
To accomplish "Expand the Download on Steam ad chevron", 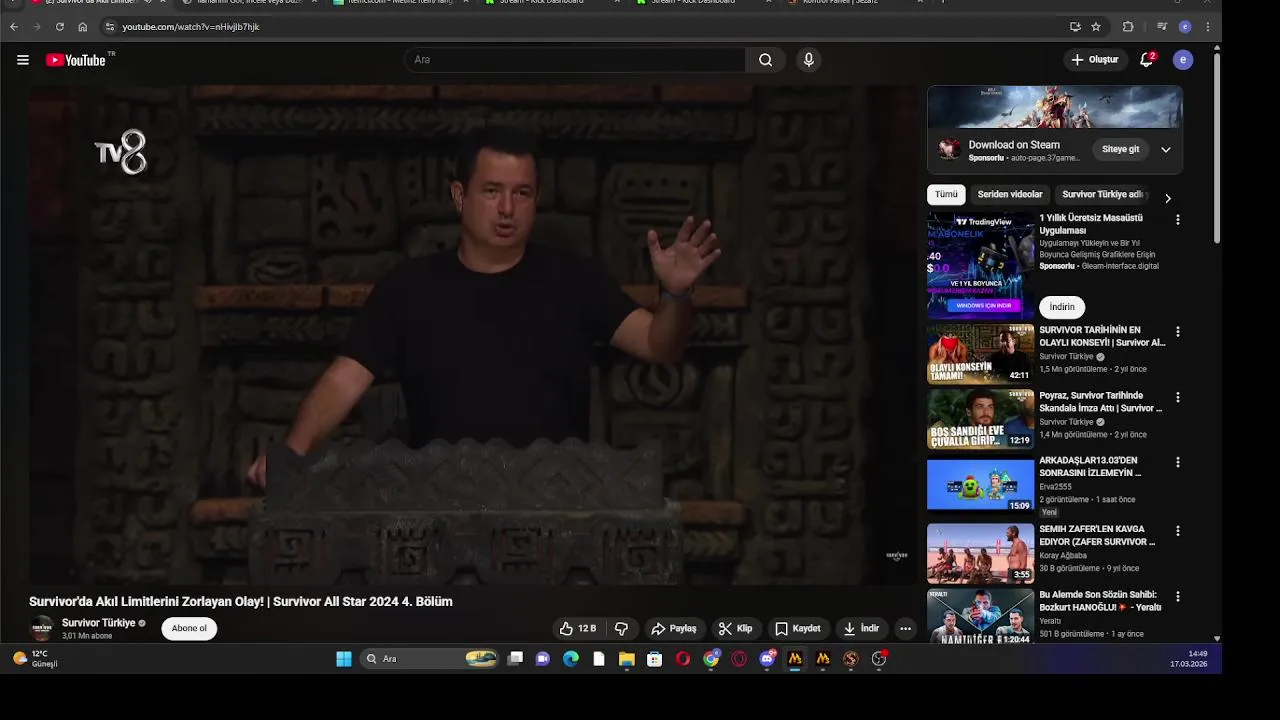I will (x=1165, y=150).
